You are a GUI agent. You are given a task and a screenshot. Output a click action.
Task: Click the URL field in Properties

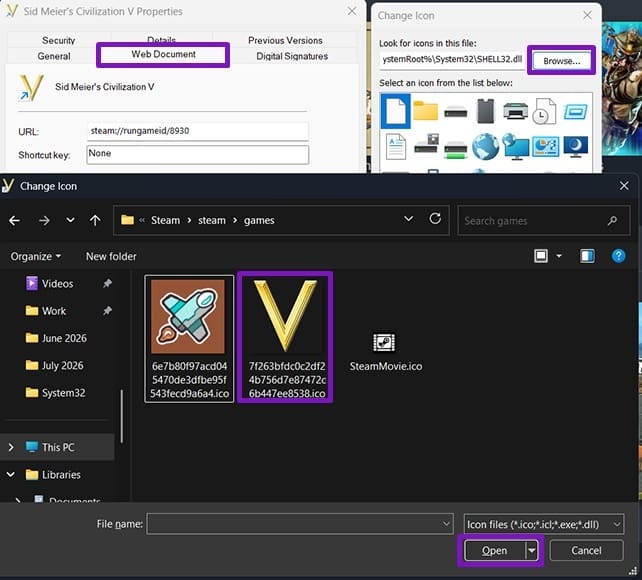click(x=198, y=131)
